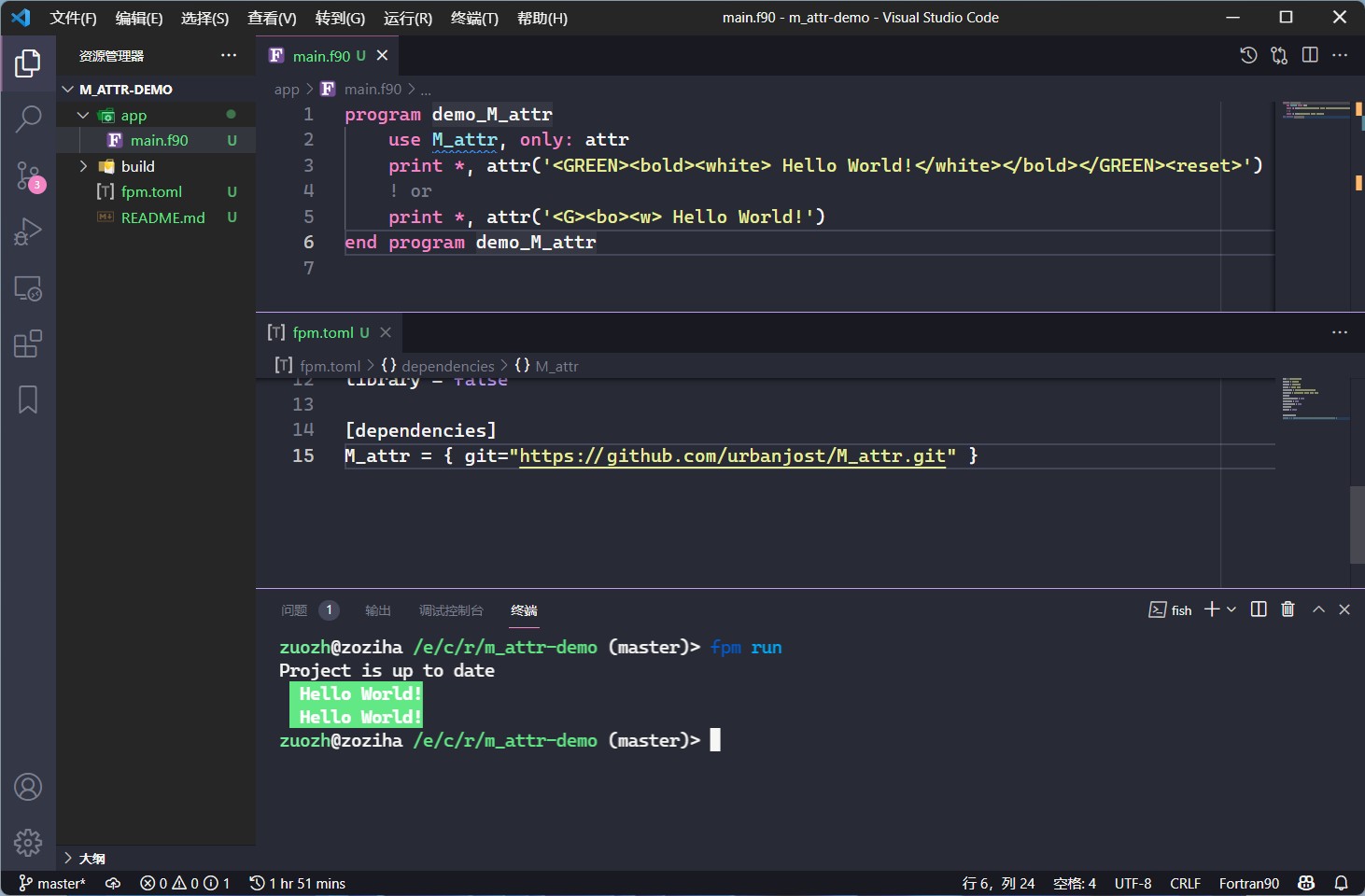Viewport: 1365px width, 896px height.
Task: Open the M_attr GitHub repository link
Action: 732,455
